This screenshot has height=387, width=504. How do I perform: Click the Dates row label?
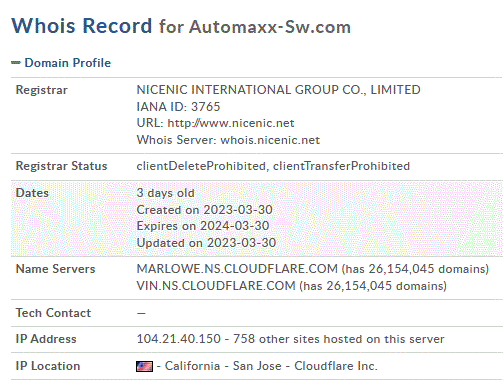(x=32, y=193)
